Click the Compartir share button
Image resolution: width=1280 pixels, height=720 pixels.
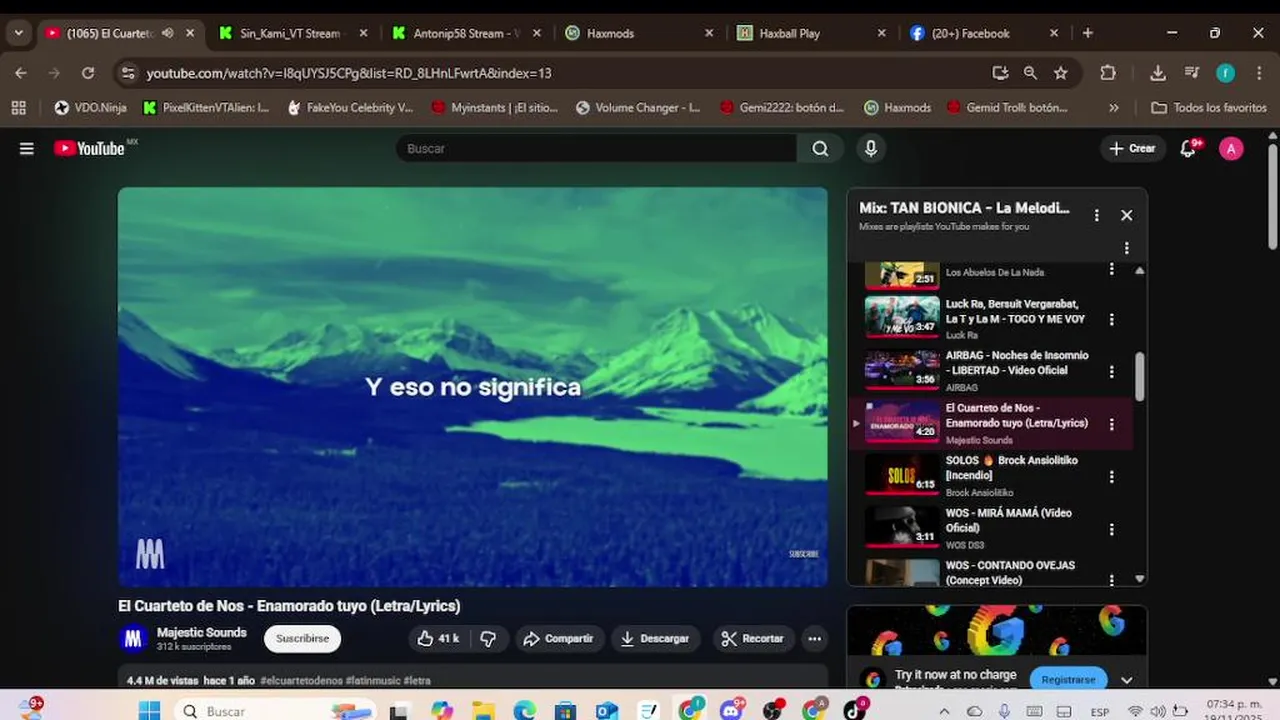click(559, 638)
